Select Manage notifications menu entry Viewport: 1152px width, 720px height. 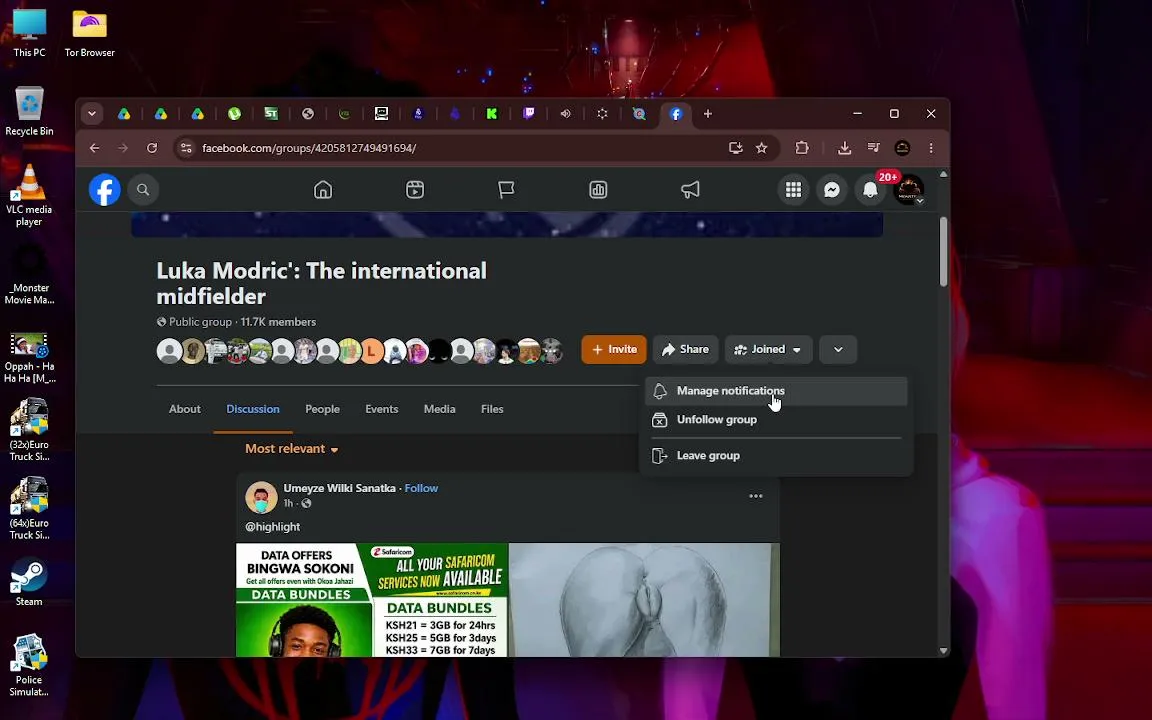pyautogui.click(x=777, y=391)
